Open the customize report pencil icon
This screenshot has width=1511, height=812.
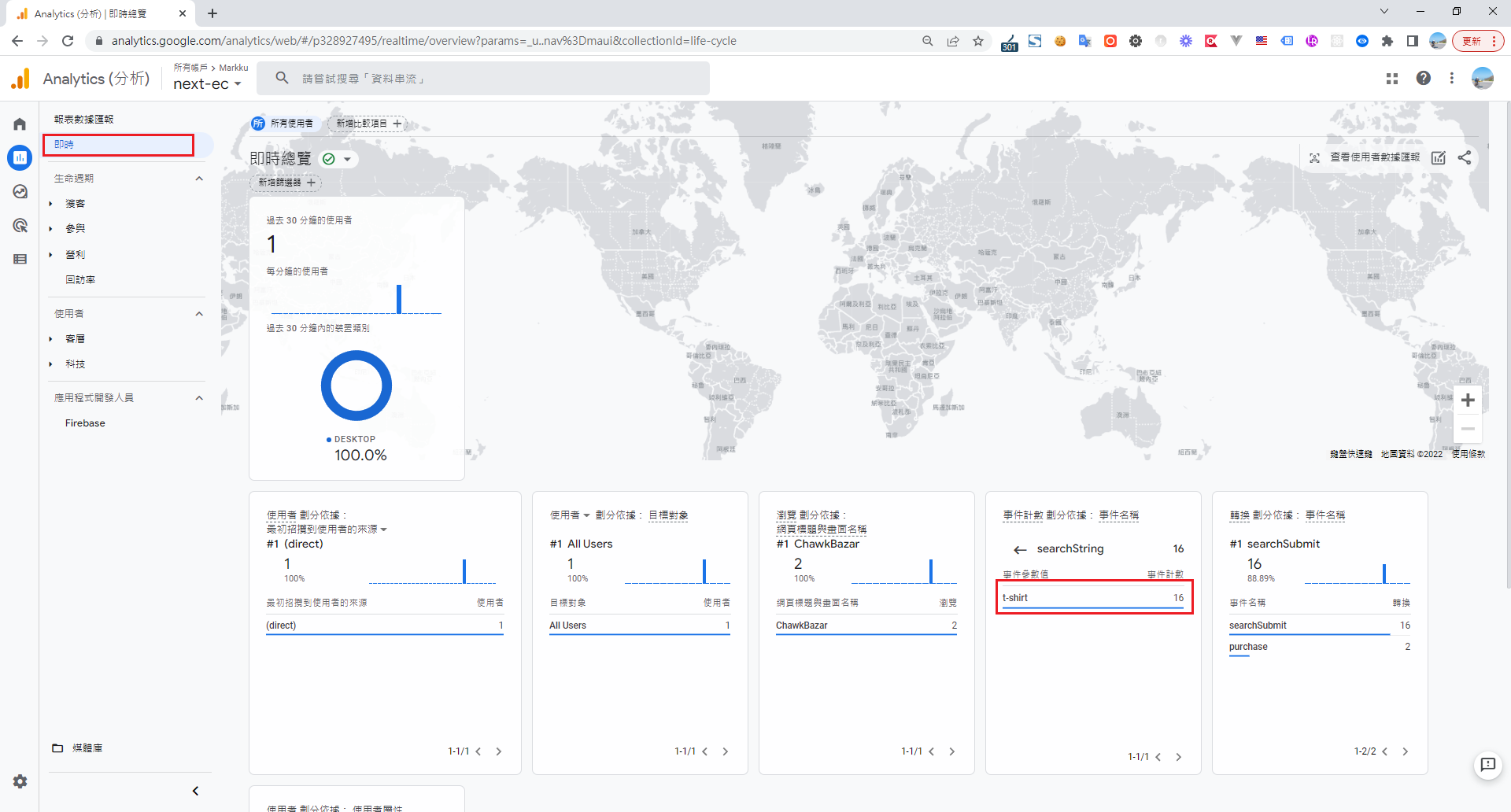(1439, 157)
